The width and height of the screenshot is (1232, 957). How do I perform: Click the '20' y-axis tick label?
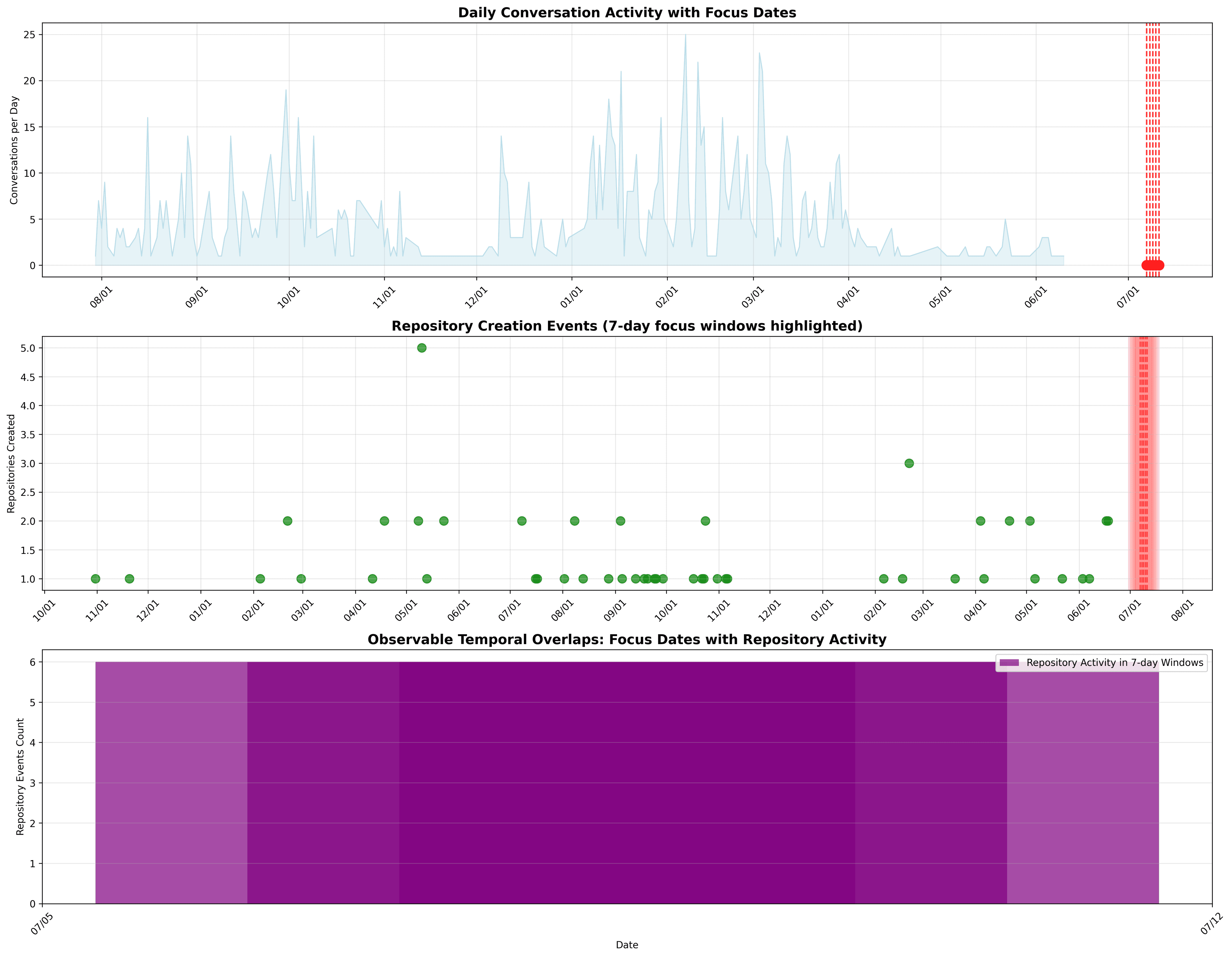pyautogui.click(x=29, y=81)
